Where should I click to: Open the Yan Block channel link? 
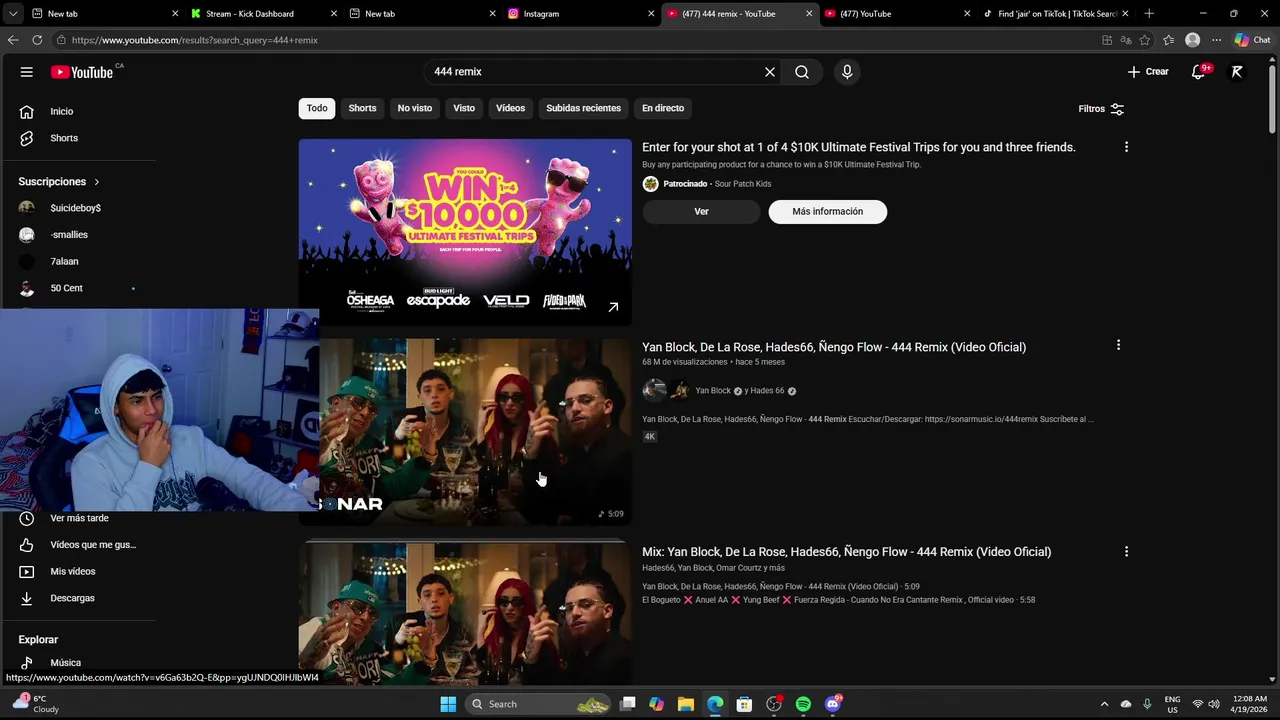click(x=713, y=391)
